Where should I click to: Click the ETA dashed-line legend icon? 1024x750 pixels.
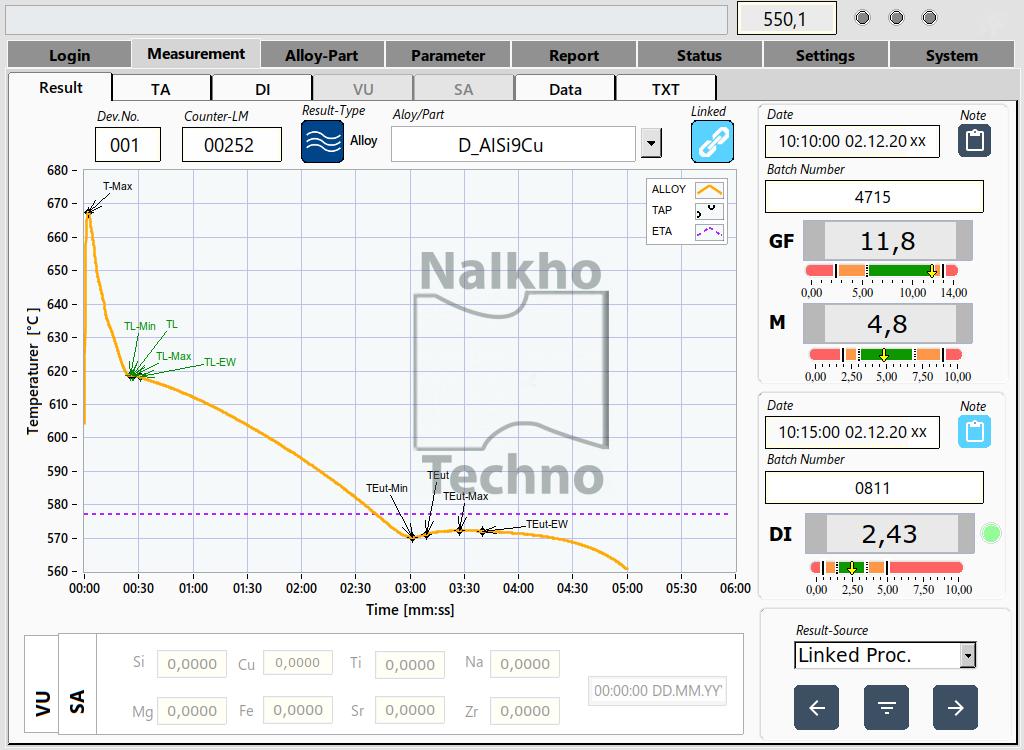709,232
